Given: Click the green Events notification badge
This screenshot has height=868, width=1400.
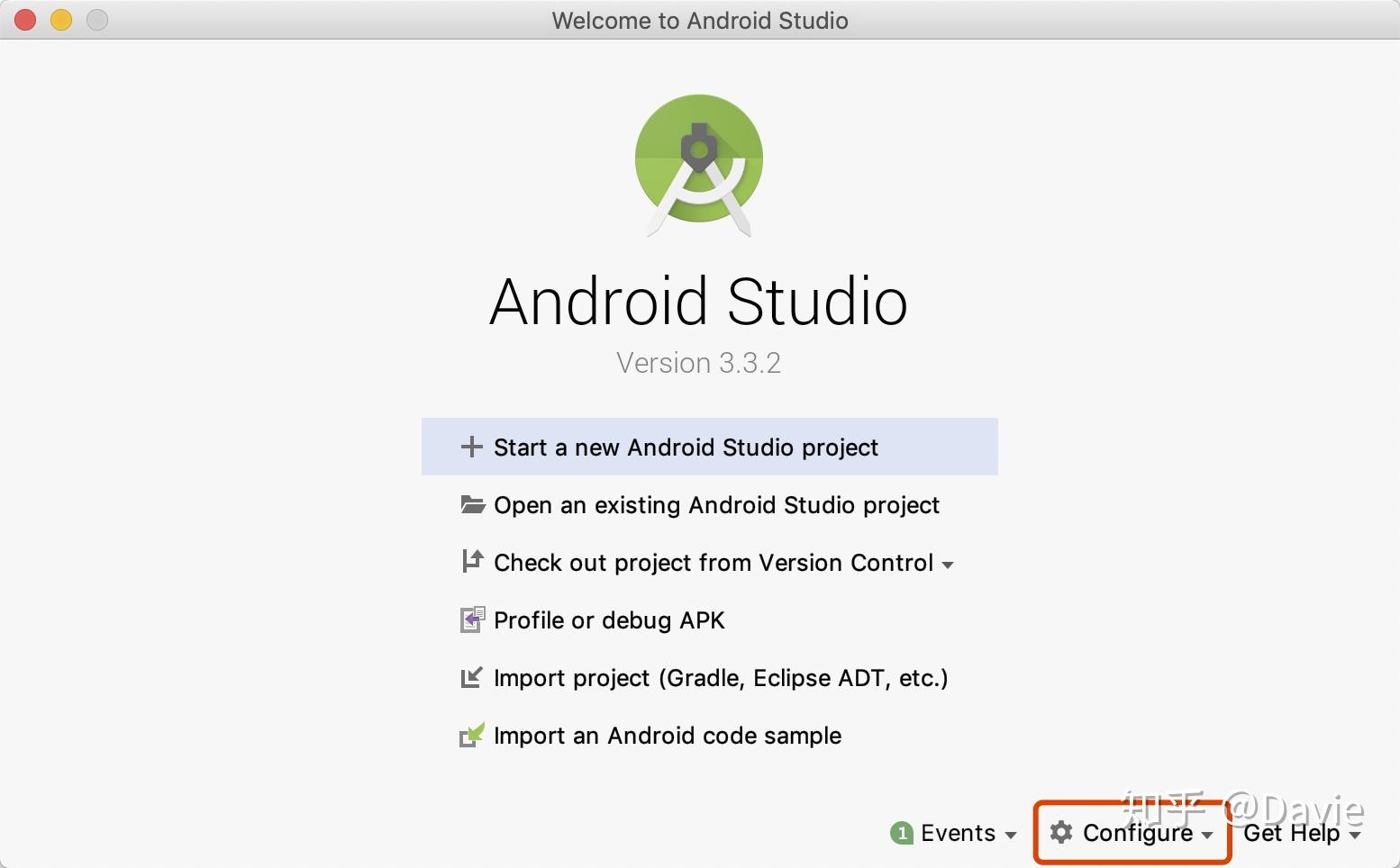Looking at the screenshot, I should pos(902,833).
